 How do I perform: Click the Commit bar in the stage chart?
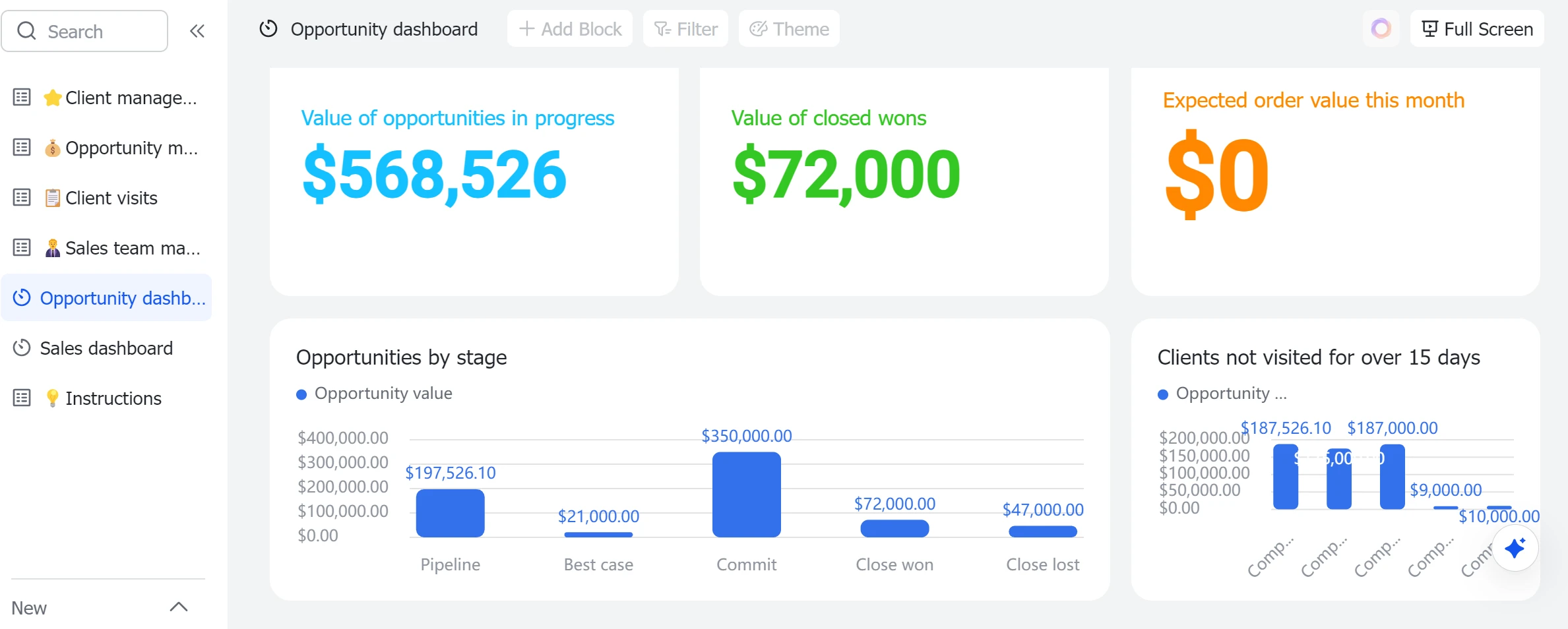point(746,494)
